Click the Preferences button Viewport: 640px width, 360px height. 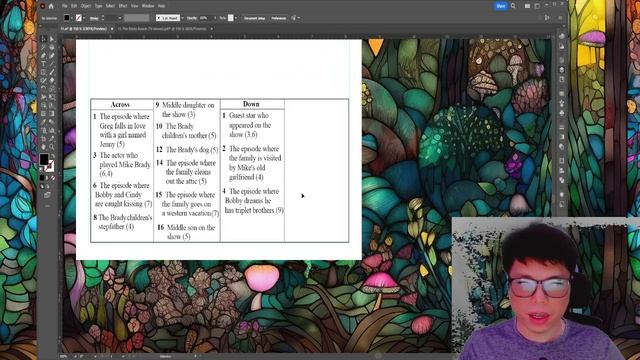click(278, 18)
